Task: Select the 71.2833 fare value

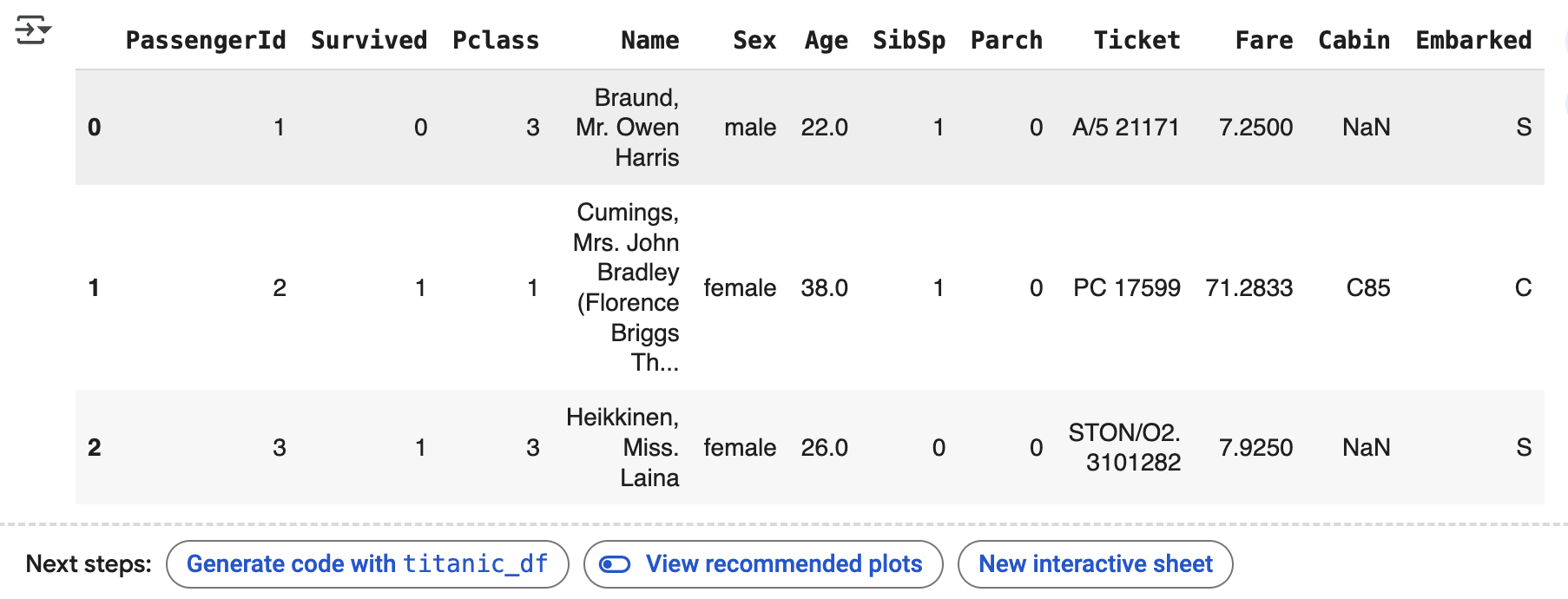Action: (x=1249, y=288)
